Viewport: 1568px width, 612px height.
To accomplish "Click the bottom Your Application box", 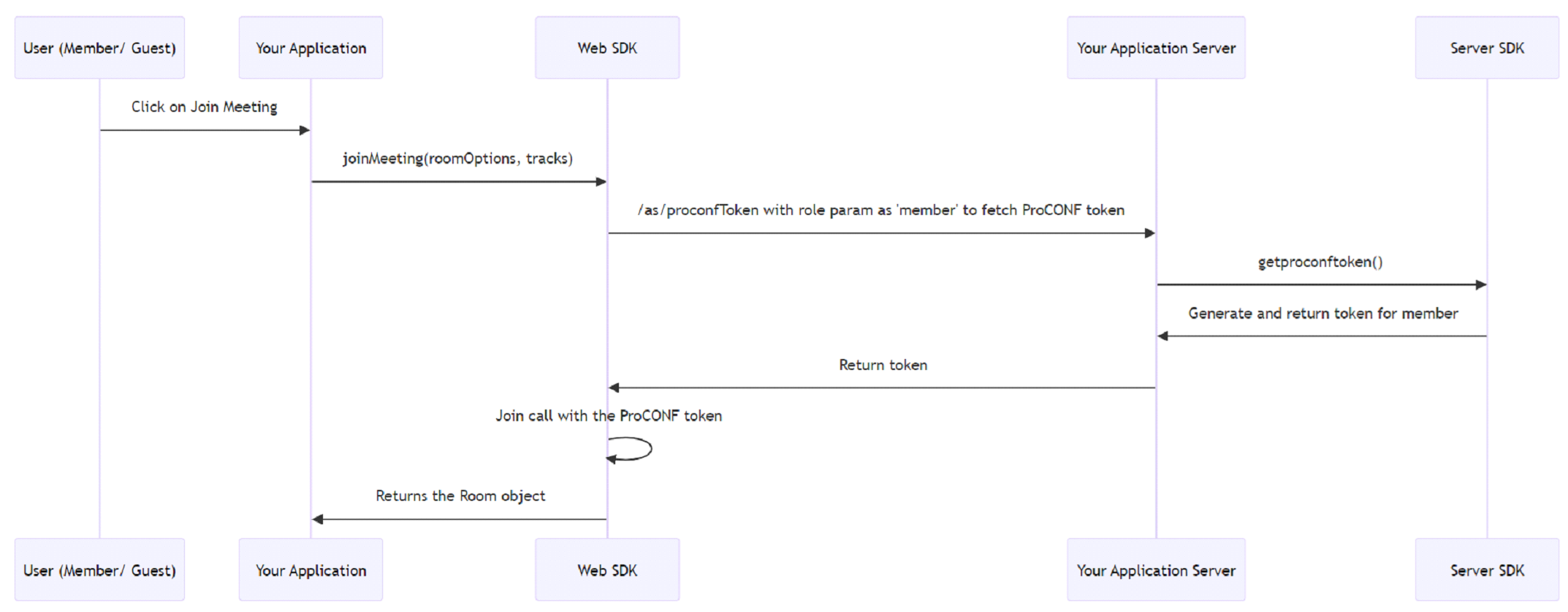I will pyautogui.click(x=311, y=570).
